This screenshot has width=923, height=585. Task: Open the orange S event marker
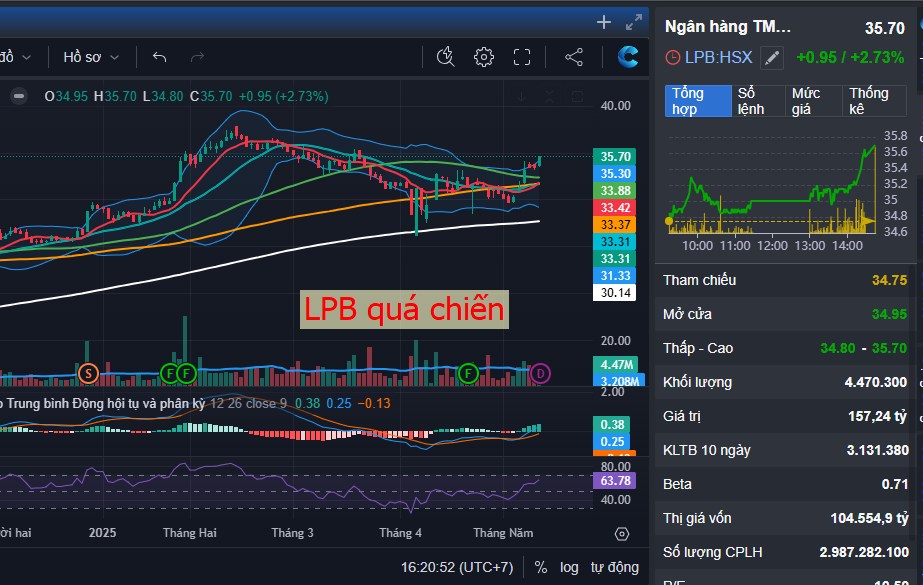pos(88,373)
